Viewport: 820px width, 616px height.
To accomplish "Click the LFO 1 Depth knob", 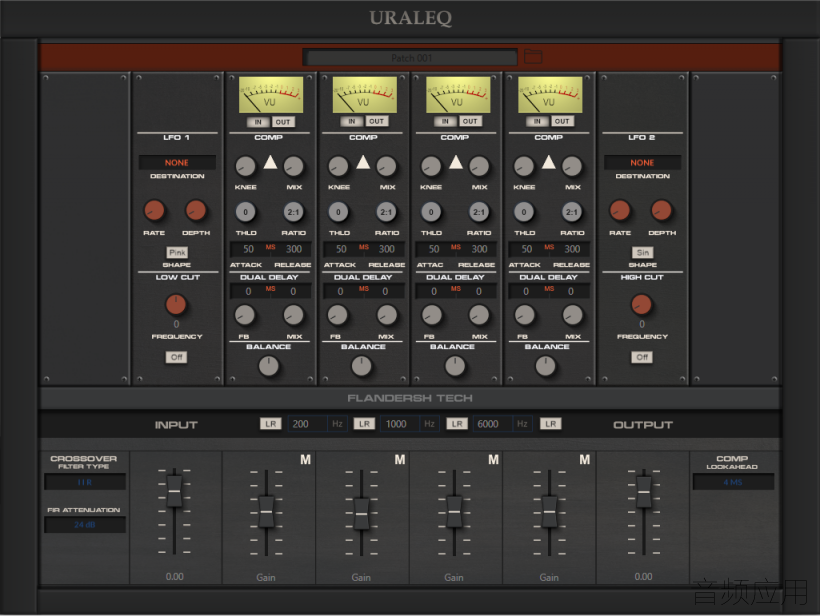I will coord(196,210).
